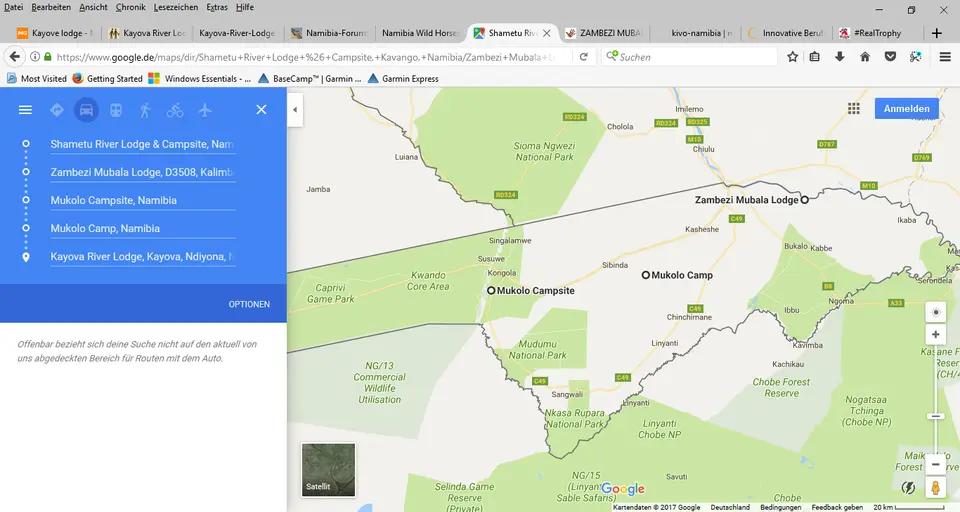The width and height of the screenshot is (960, 512).
Task: Open the BaseCamp Garmin bookmark
Action: 310,78
